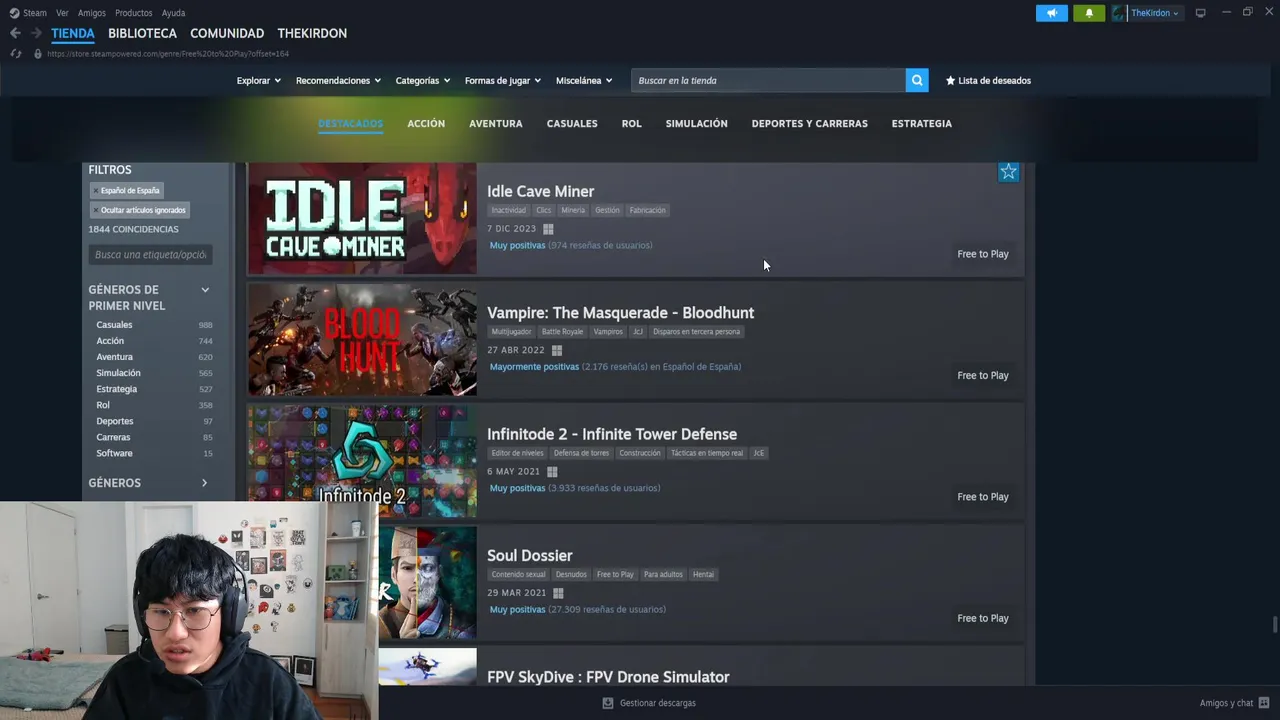This screenshot has height=720, width=1280.
Task: Select the ESTRATEGIA genre tab
Action: [922, 123]
